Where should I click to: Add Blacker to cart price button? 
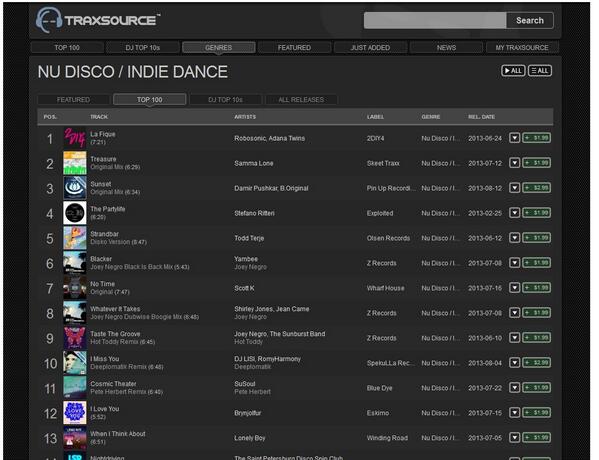pos(536,263)
